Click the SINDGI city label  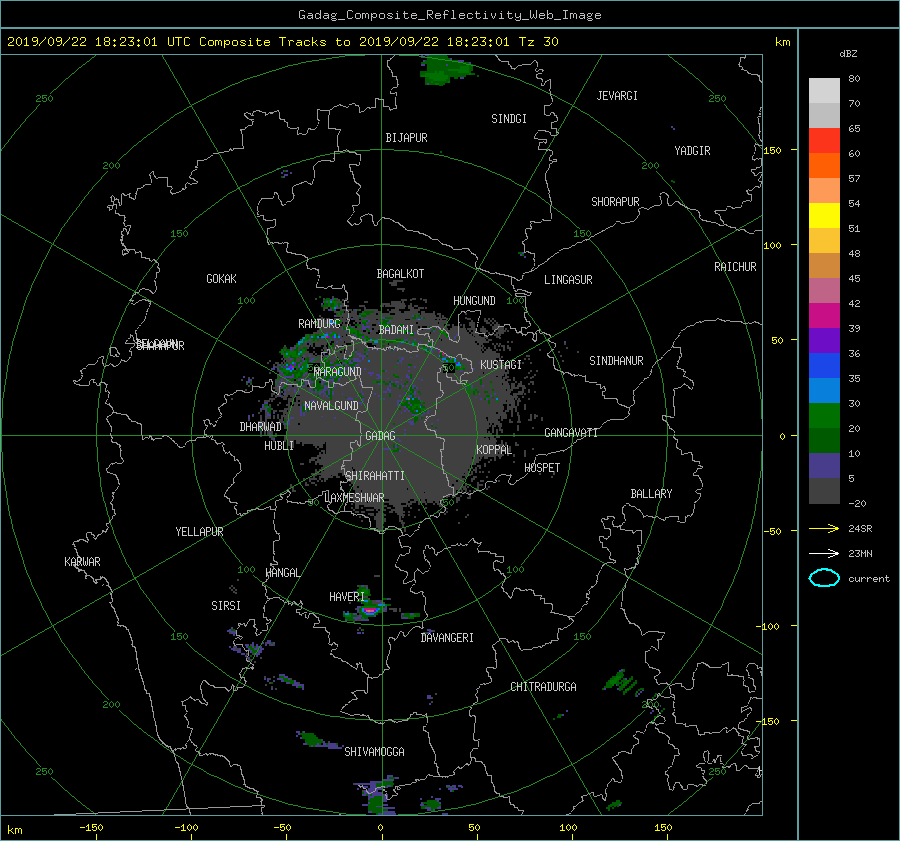pyautogui.click(x=509, y=119)
